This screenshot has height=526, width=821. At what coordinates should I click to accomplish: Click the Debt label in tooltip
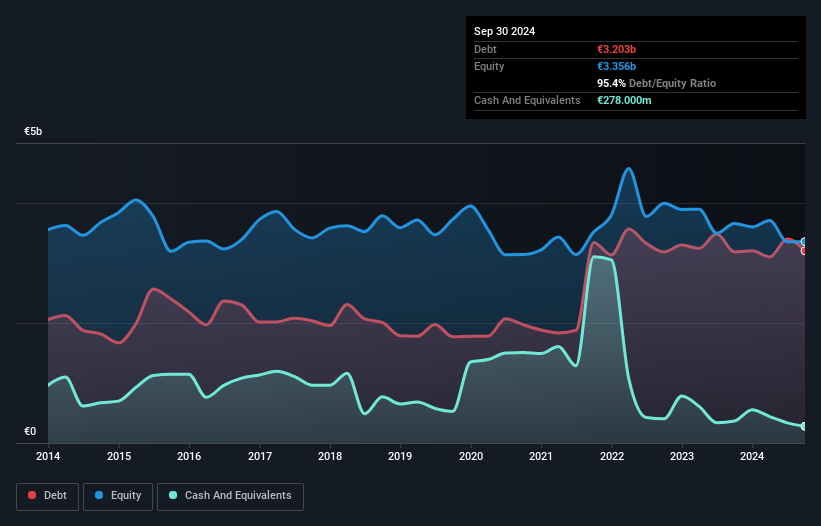(x=485, y=49)
